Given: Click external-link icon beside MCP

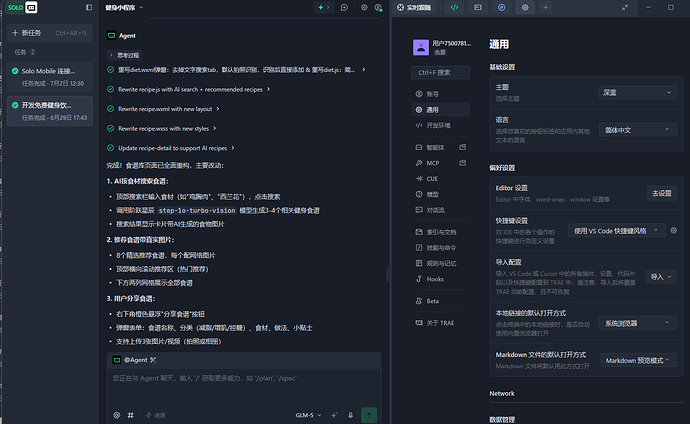Looking at the screenshot, I should pyautogui.click(x=462, y=163).
